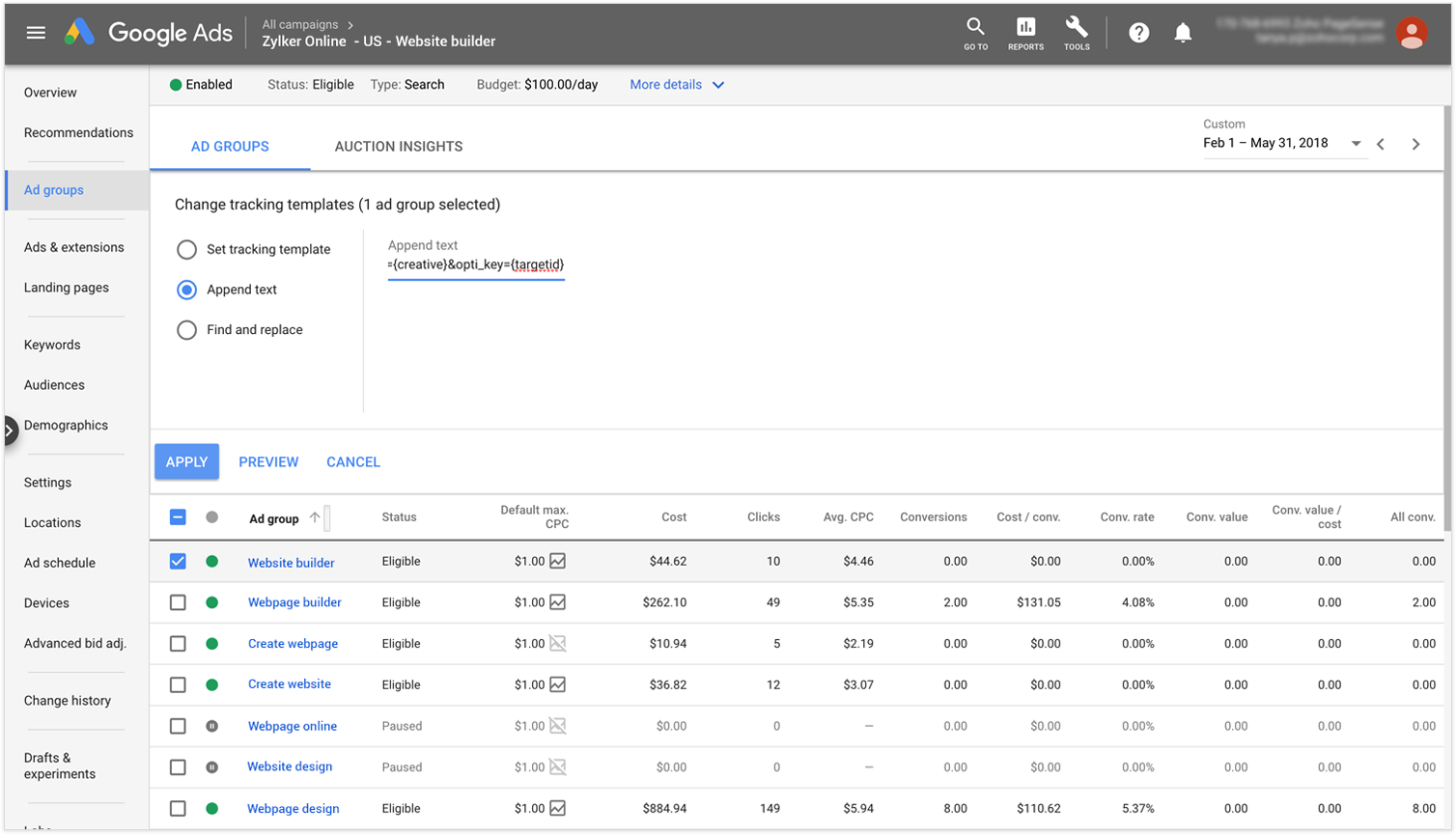Sort by the Cost column header
This screenshot has width=1456, height=835.
(674, 517)
